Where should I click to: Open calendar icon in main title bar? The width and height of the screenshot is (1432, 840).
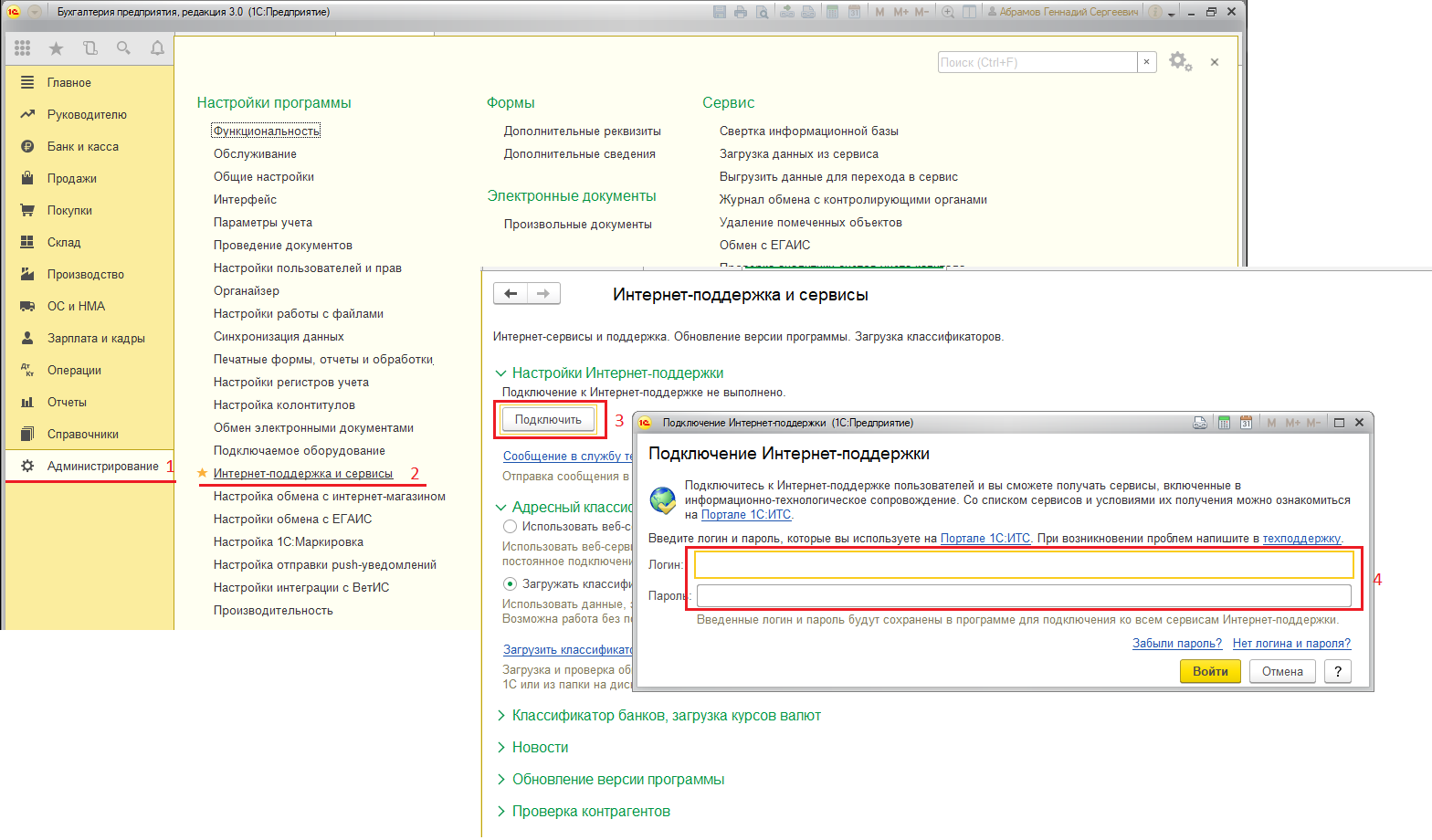[854, 12]
